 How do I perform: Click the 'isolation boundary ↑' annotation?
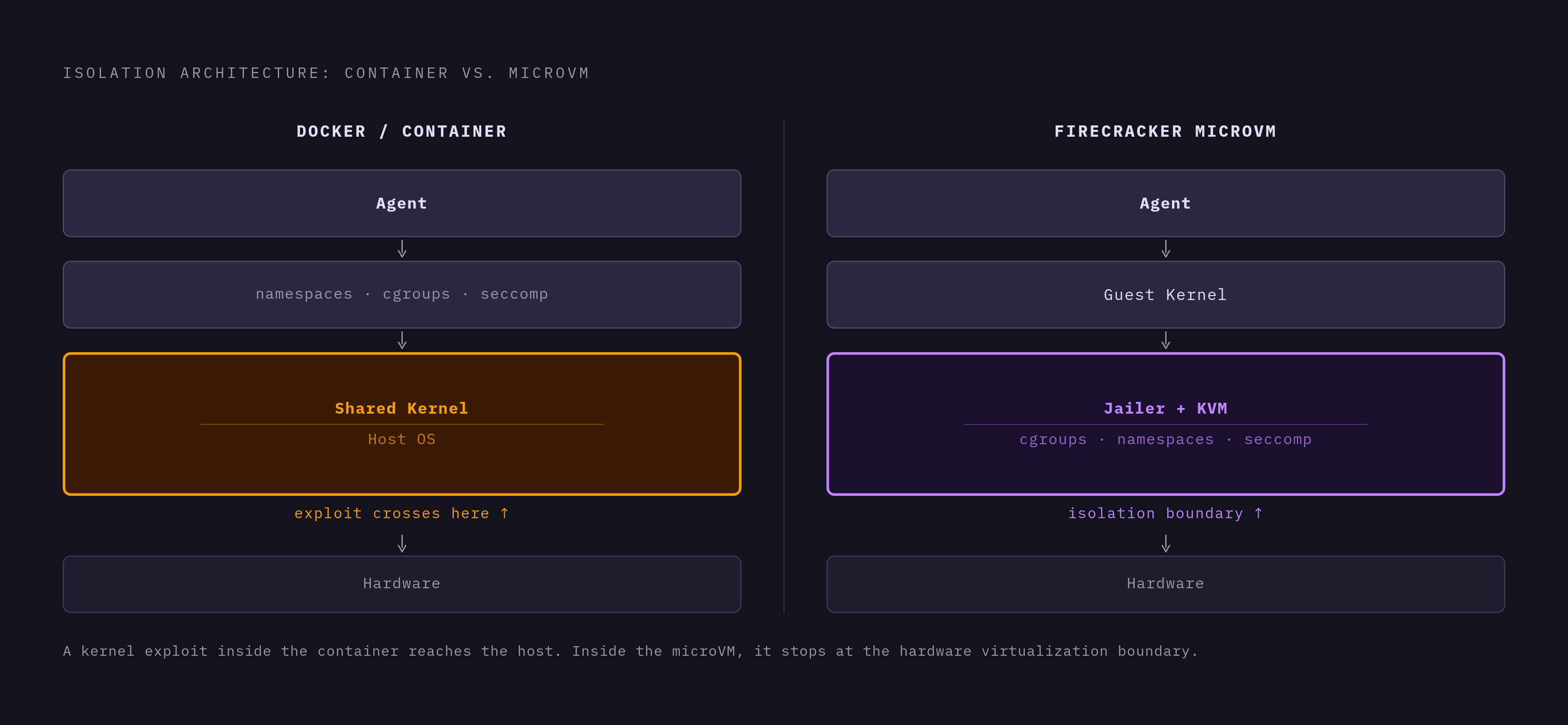click(x=1165, y=514)
